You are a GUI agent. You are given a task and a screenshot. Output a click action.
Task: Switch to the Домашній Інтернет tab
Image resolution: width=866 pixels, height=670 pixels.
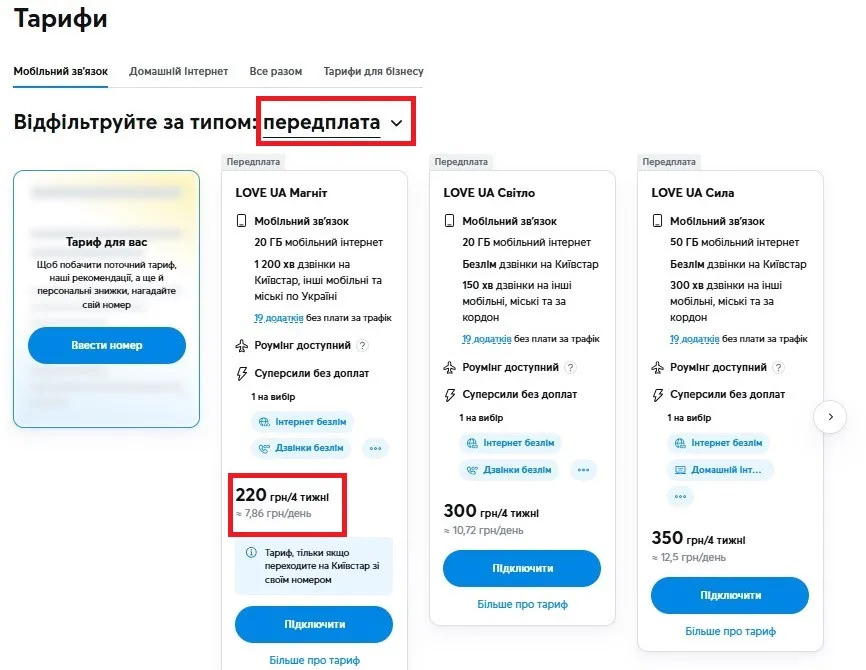tap(180, 71)
